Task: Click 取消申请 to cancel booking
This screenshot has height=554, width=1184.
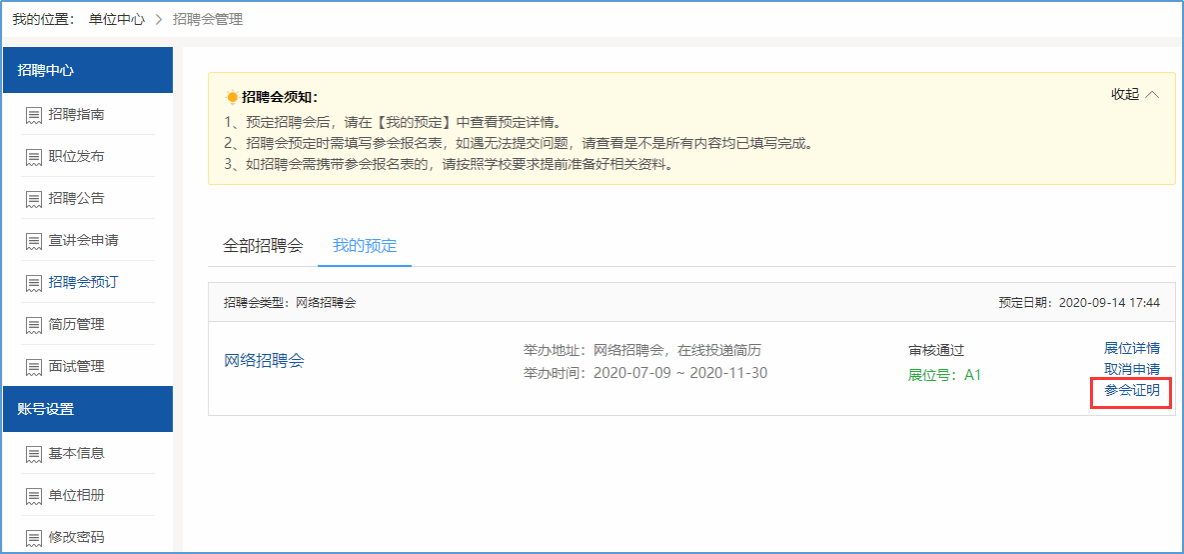Action: (1131, 369)
